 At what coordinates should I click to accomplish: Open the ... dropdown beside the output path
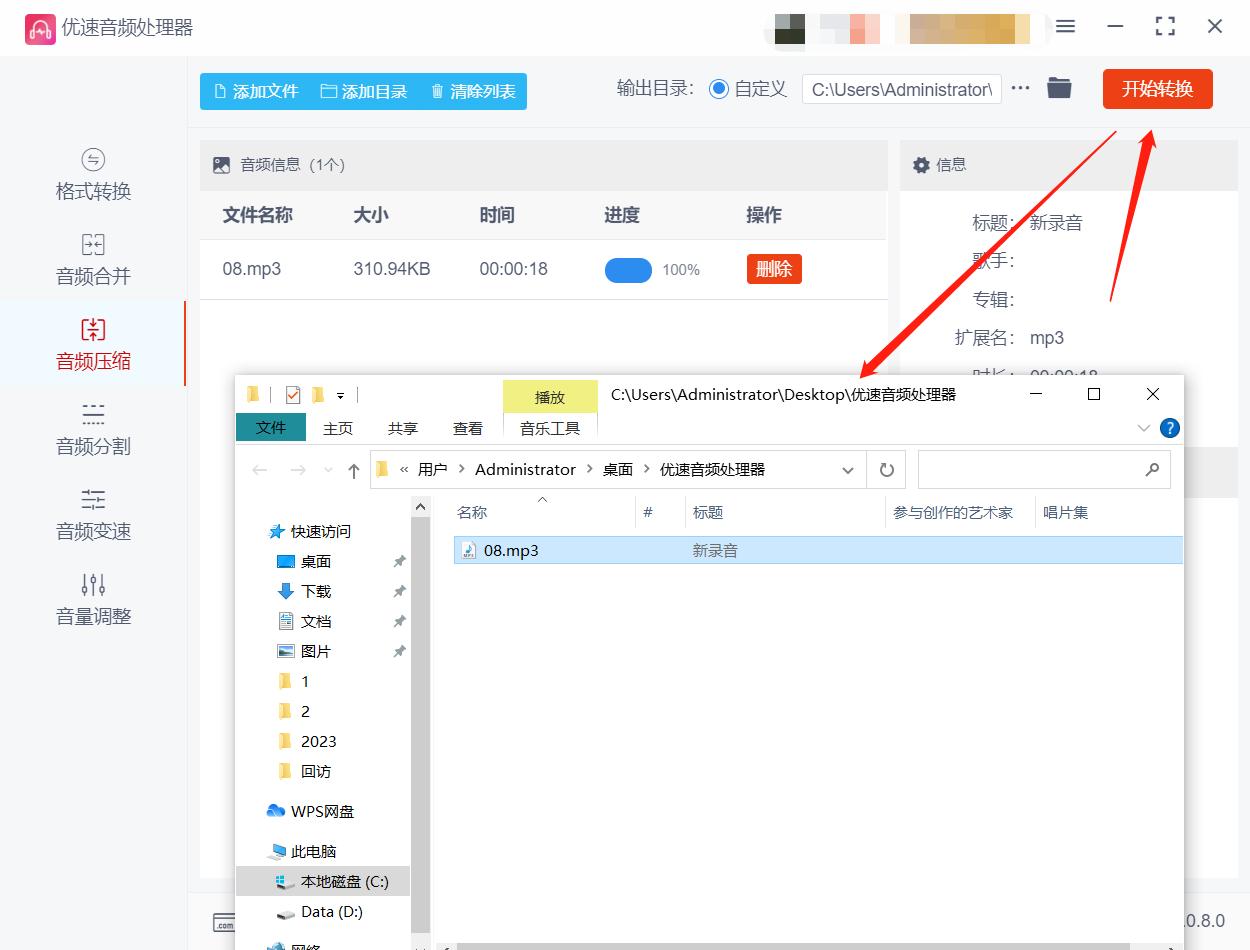point(1020,88)
